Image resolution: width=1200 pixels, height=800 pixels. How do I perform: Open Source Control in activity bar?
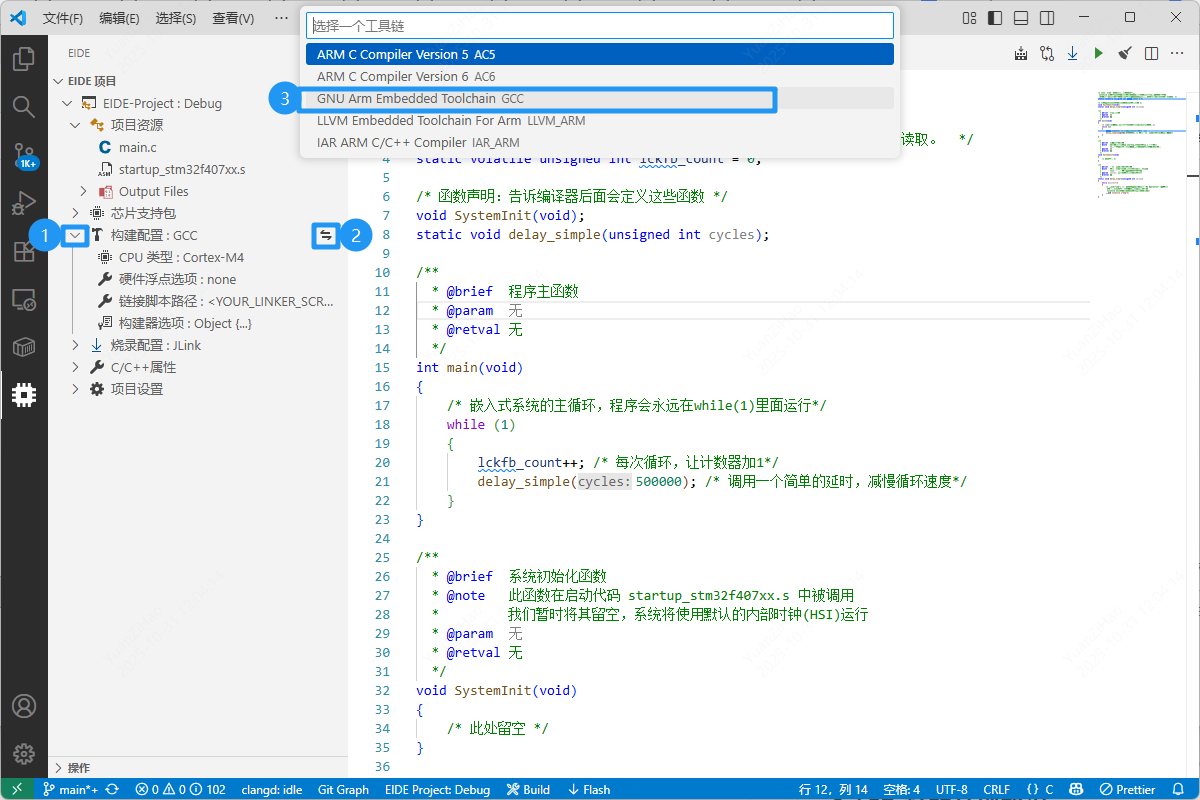pyautogui.click(x=24, y=155)
